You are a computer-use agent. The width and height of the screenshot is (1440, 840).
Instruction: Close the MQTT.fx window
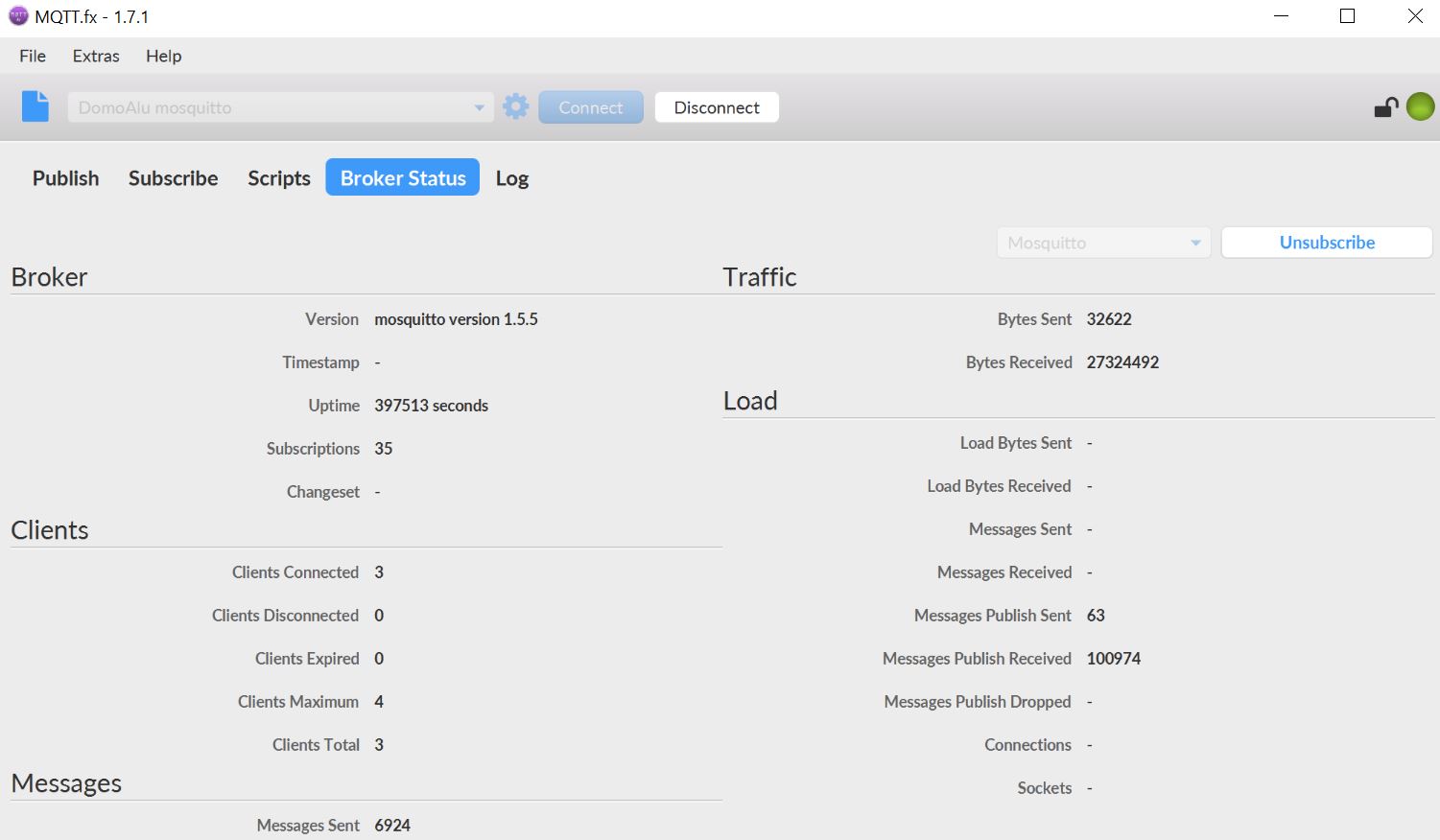[1415, 16]
